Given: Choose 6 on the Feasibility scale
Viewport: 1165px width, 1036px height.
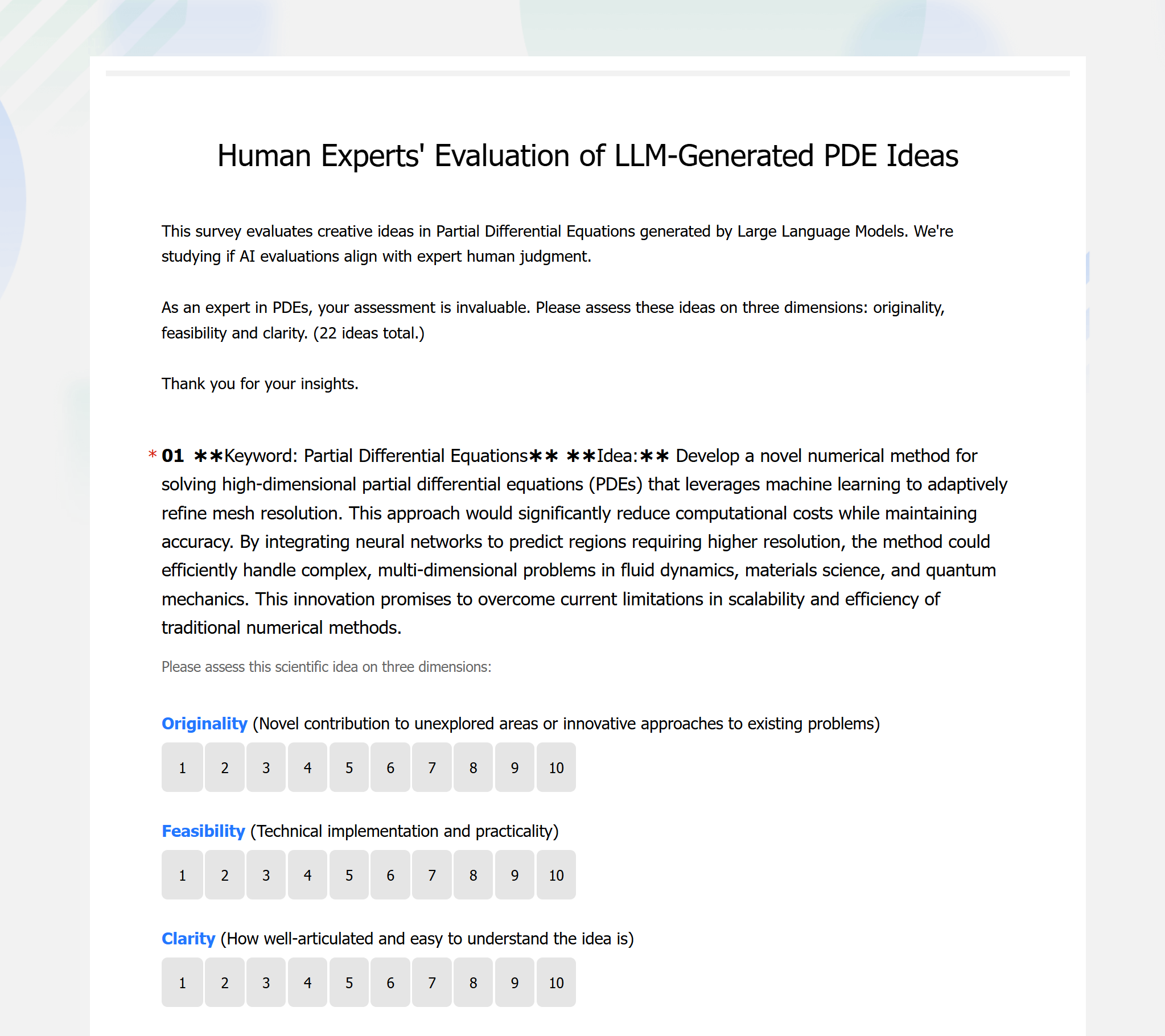Looking at the screenshot, I should [x=390, y=875].
